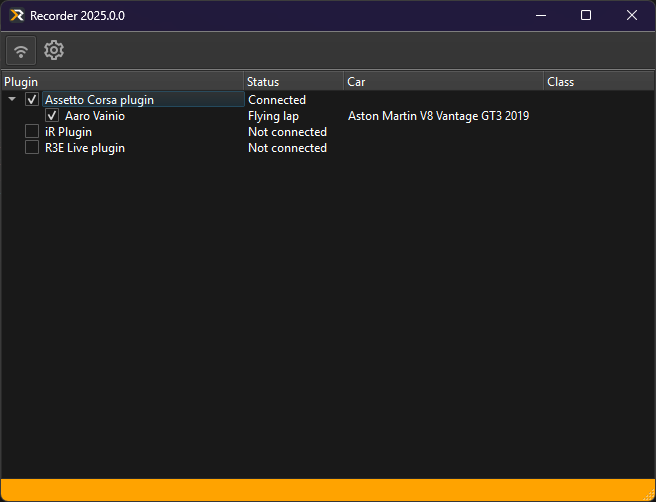Open settings via the gear icon

[x=54, y=51]
